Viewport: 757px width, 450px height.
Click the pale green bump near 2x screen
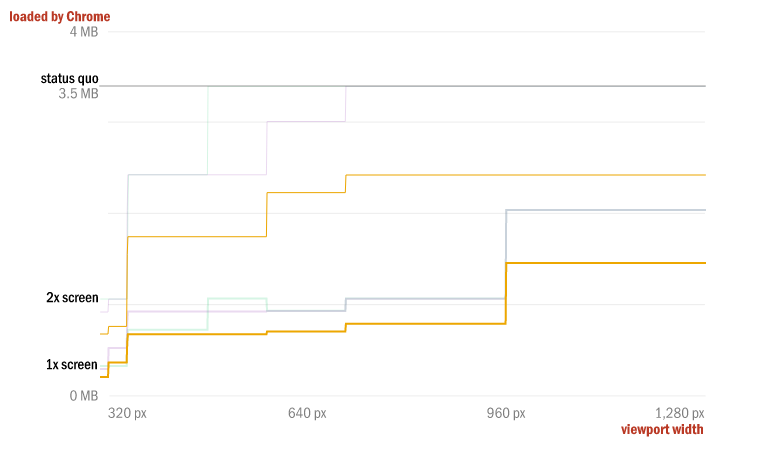[x=237, y=298]
